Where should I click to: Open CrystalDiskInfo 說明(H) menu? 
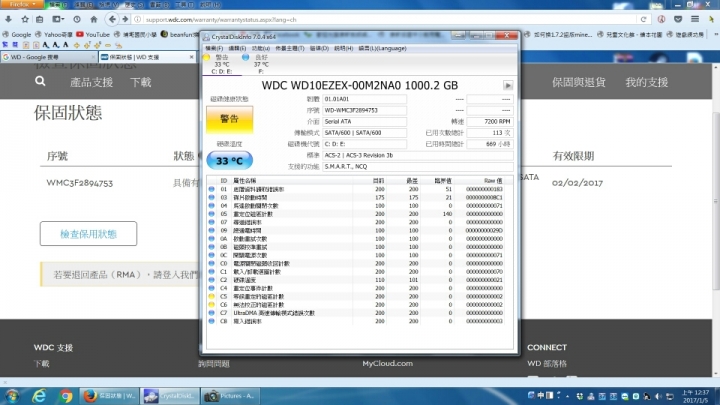click(343, 48)
